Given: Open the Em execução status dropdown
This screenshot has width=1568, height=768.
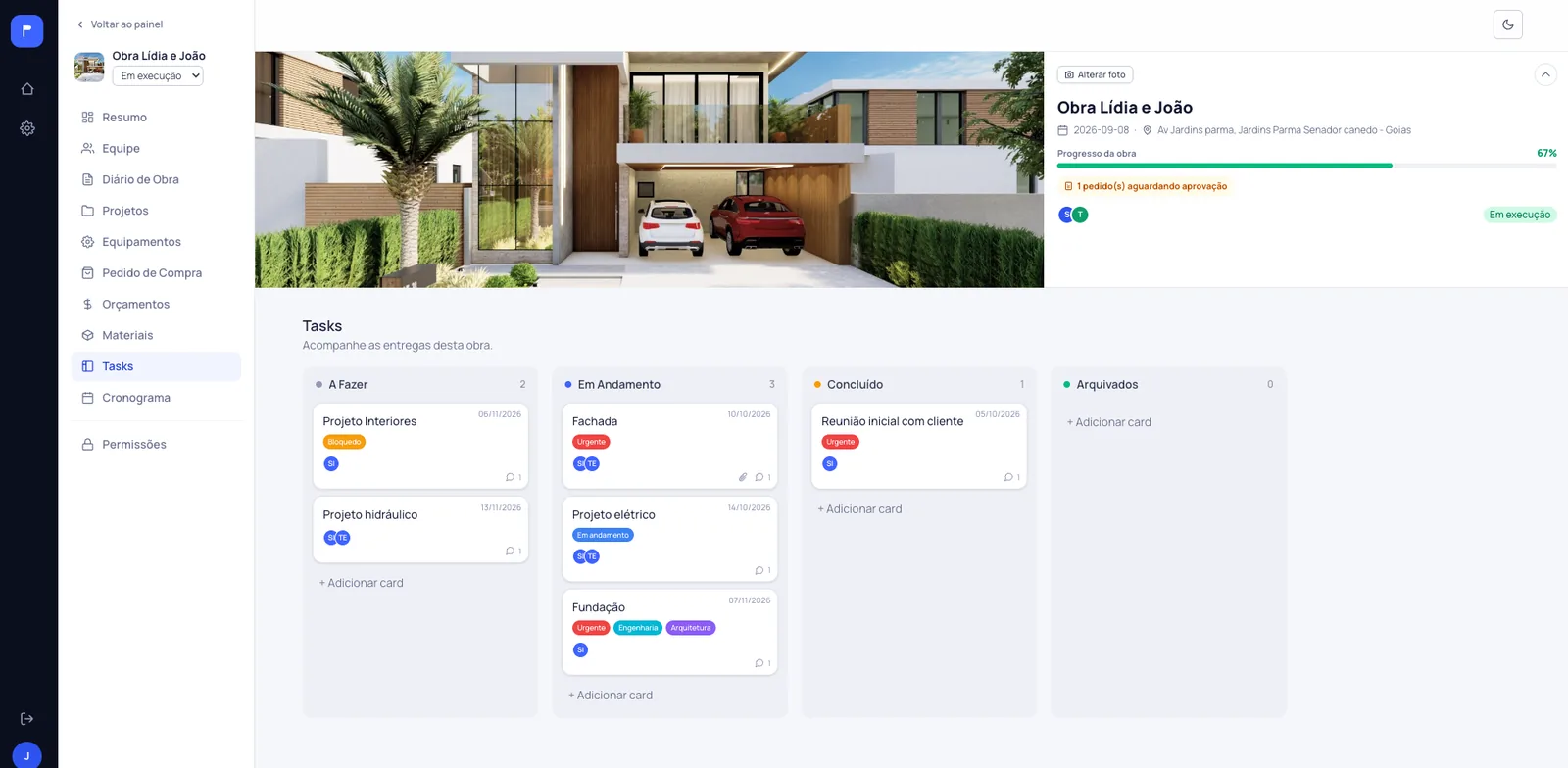Looking at the screenshot, I should (158, 75).
